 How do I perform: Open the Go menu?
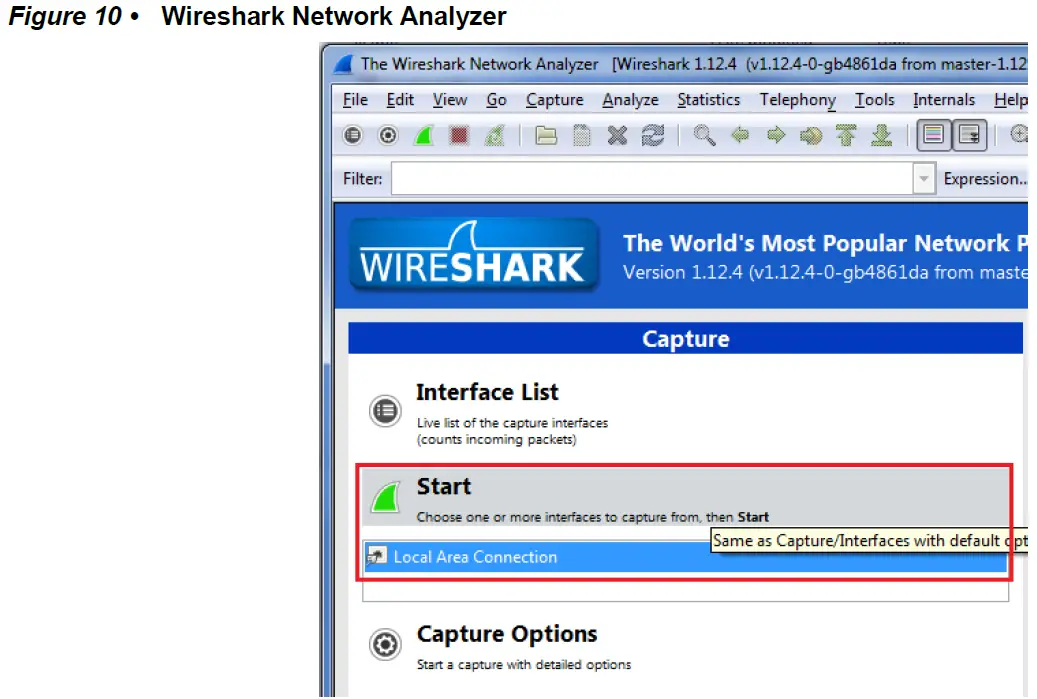pyautogui.click(x=496, y=100)
